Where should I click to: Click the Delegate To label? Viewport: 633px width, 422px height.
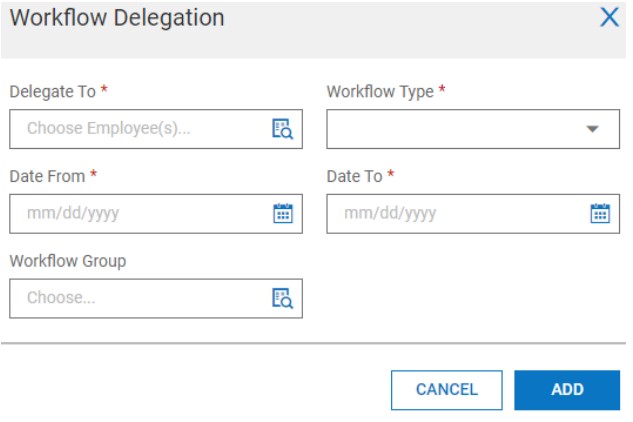tap(52, 92)
